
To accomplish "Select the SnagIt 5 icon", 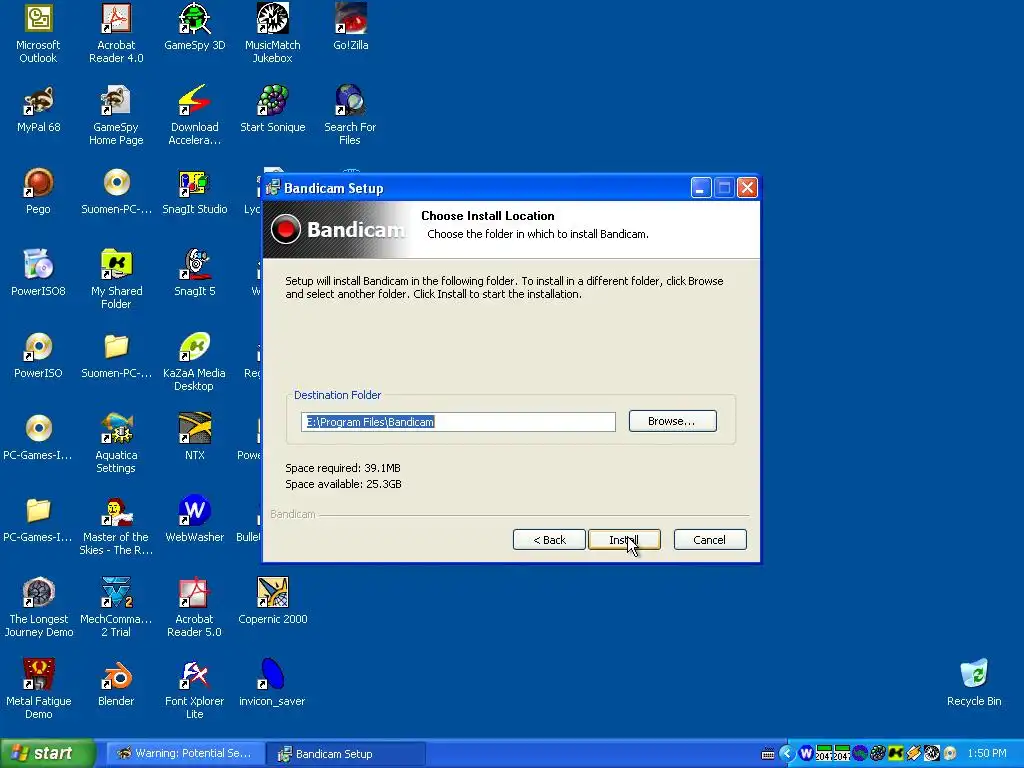I will tap(195, 273).
